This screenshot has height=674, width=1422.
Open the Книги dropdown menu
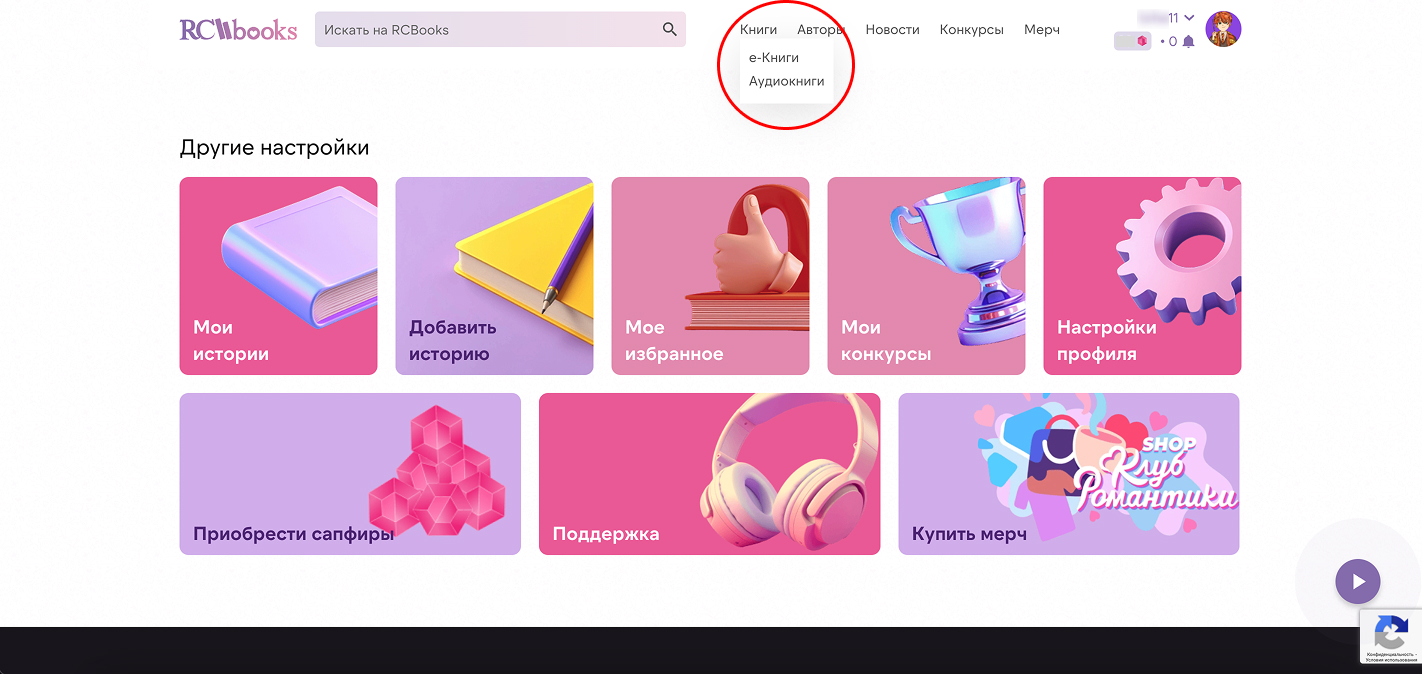758,30
